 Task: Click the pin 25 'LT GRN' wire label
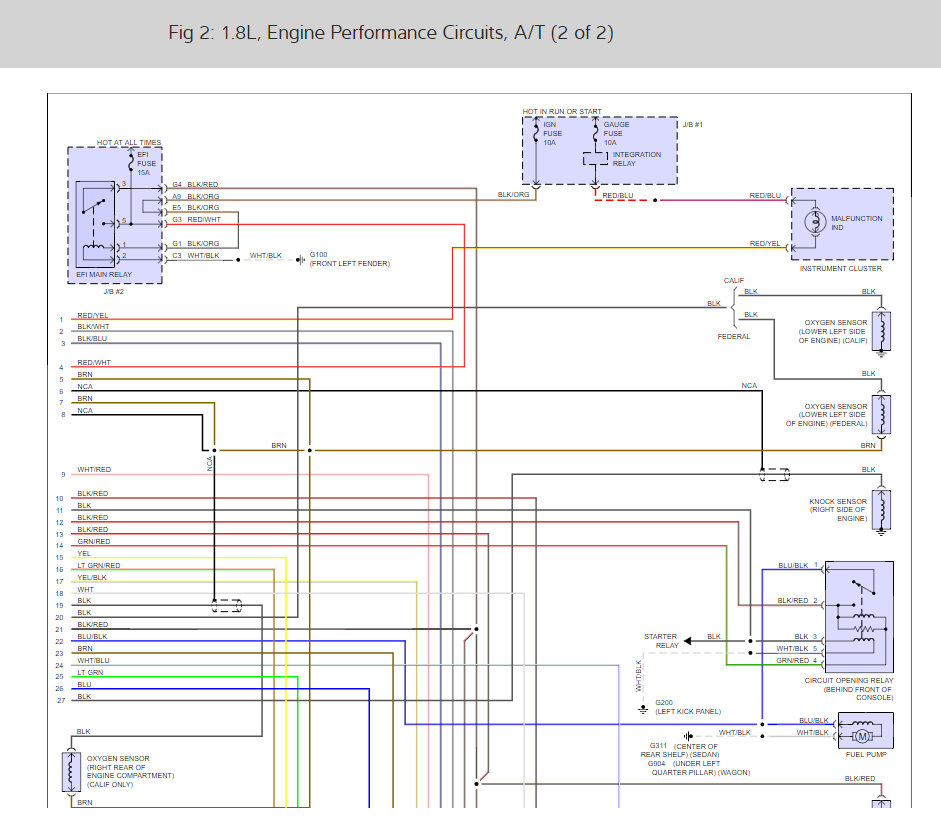pyautogui.click(x=90, y=673)
